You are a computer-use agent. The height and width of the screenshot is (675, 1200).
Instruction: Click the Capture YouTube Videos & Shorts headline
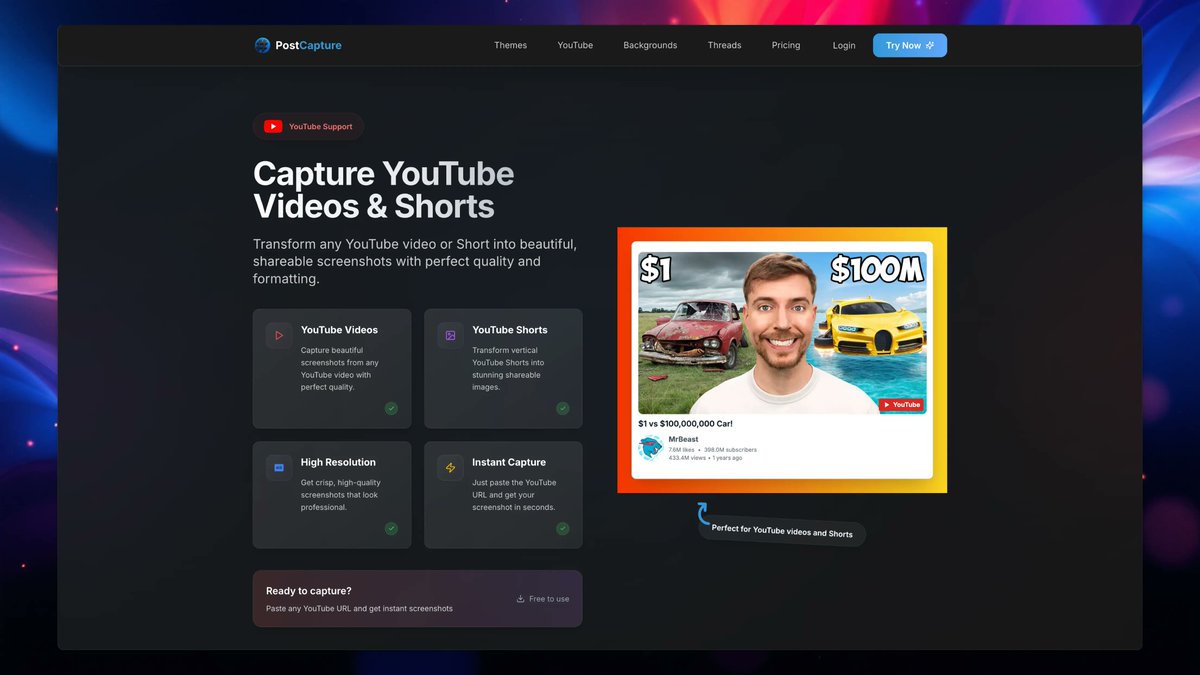[383, 190]
